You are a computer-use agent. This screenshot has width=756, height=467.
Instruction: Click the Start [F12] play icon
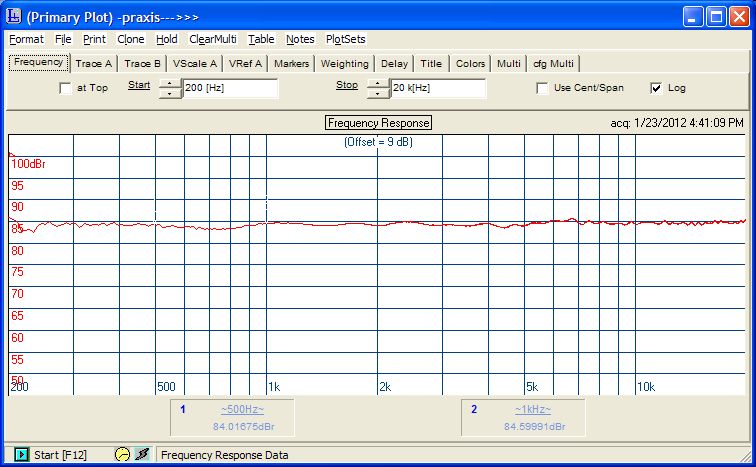point(21,454)
